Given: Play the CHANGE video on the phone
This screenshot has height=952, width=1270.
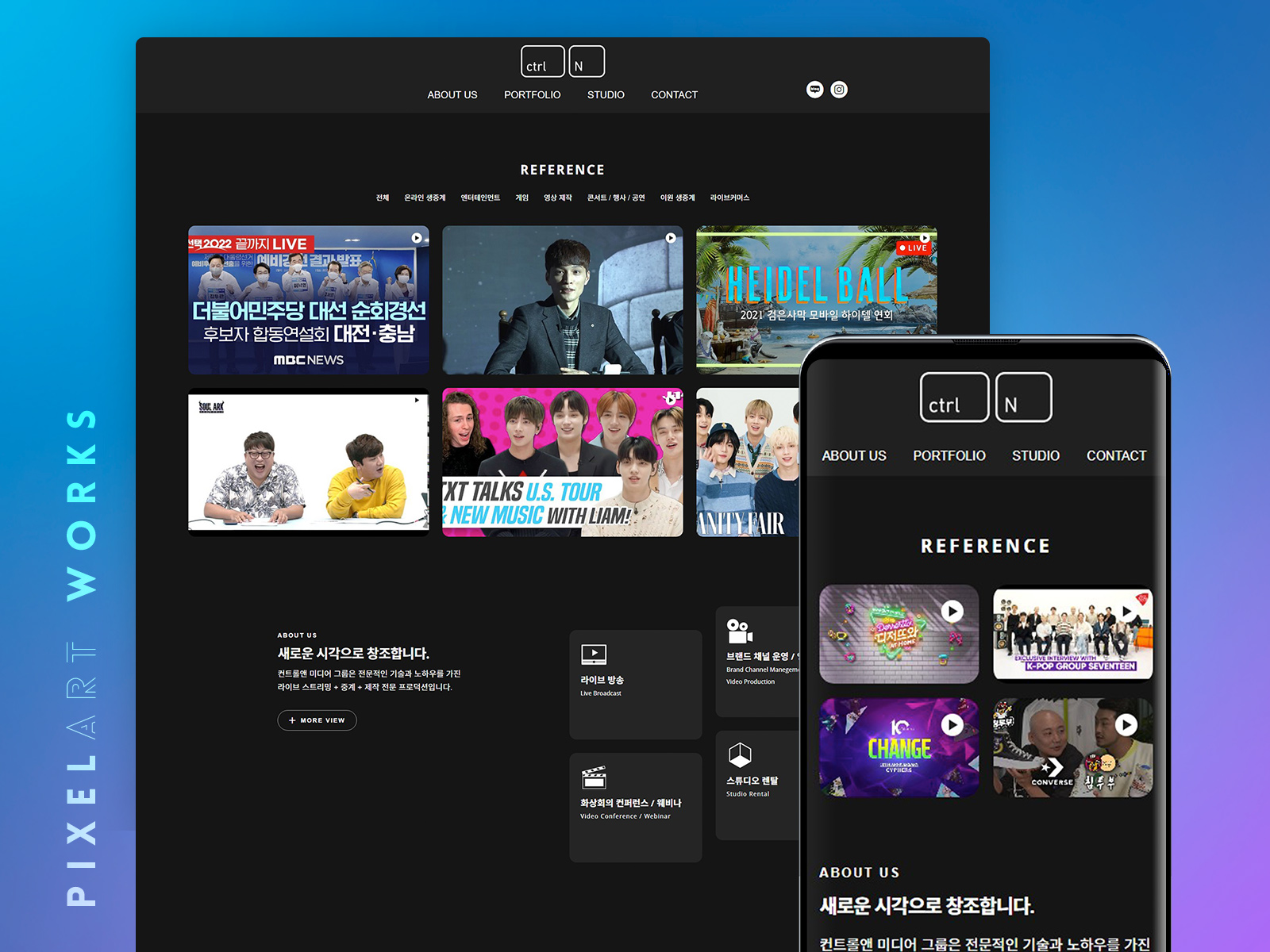Looking at the screenshot, I should 952,724.
